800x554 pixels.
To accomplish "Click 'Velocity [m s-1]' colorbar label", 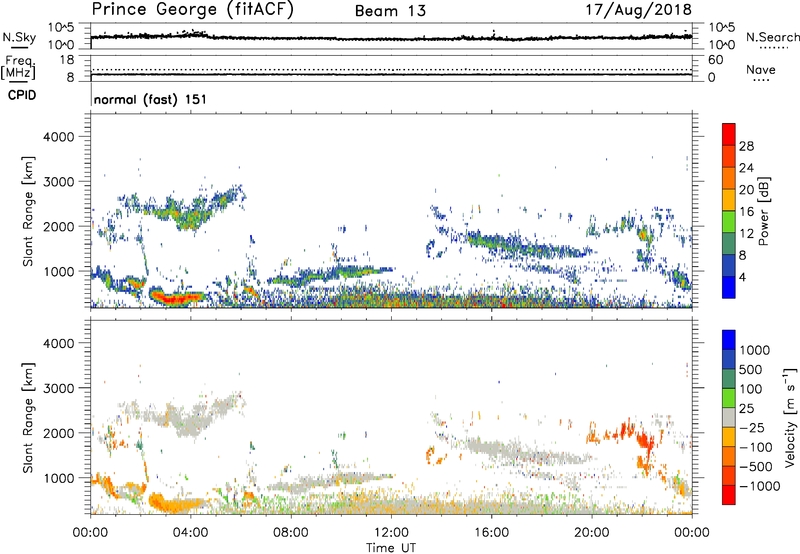I will 790,417.
